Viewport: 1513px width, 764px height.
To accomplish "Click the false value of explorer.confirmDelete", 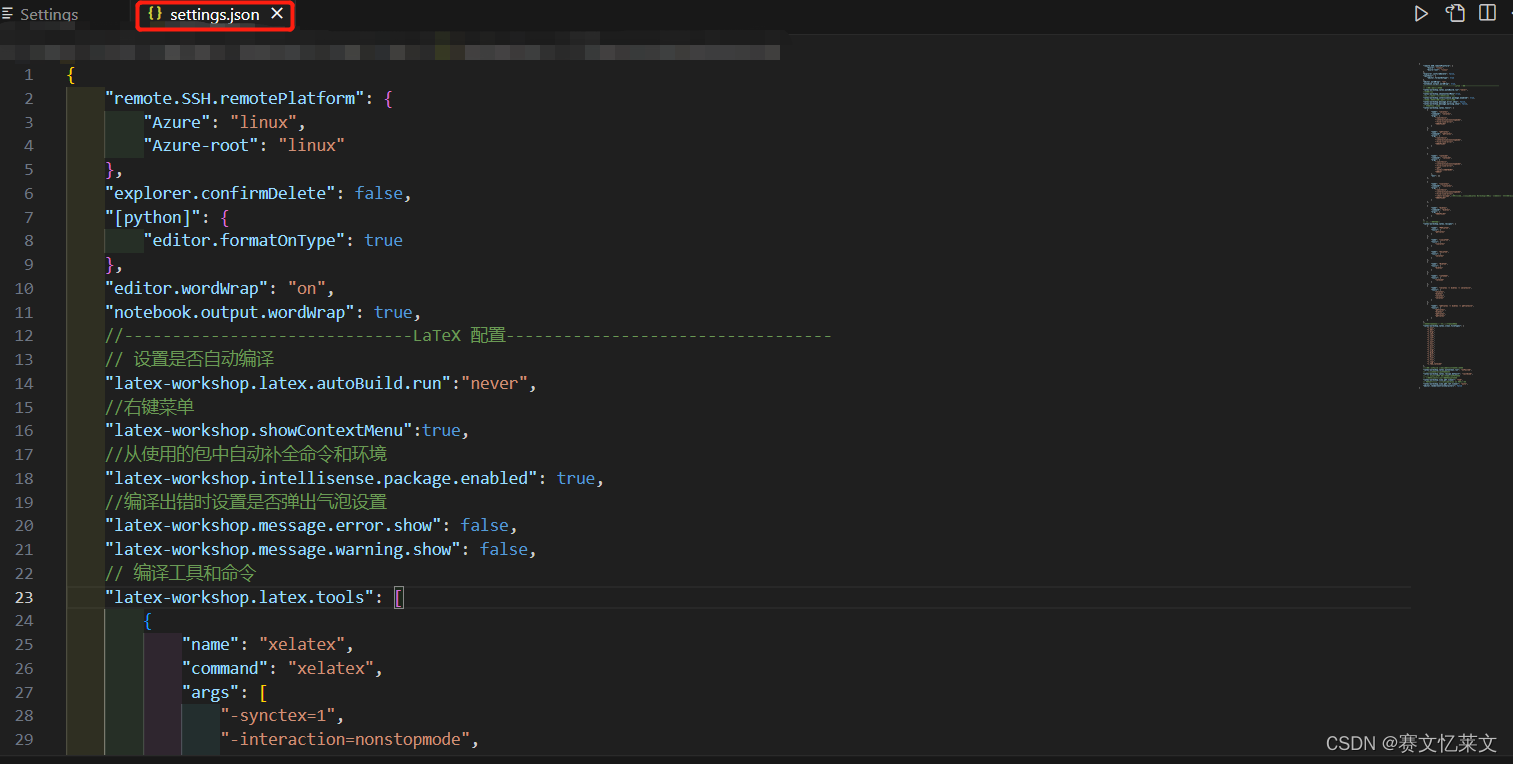I will (x=379, y=194).
